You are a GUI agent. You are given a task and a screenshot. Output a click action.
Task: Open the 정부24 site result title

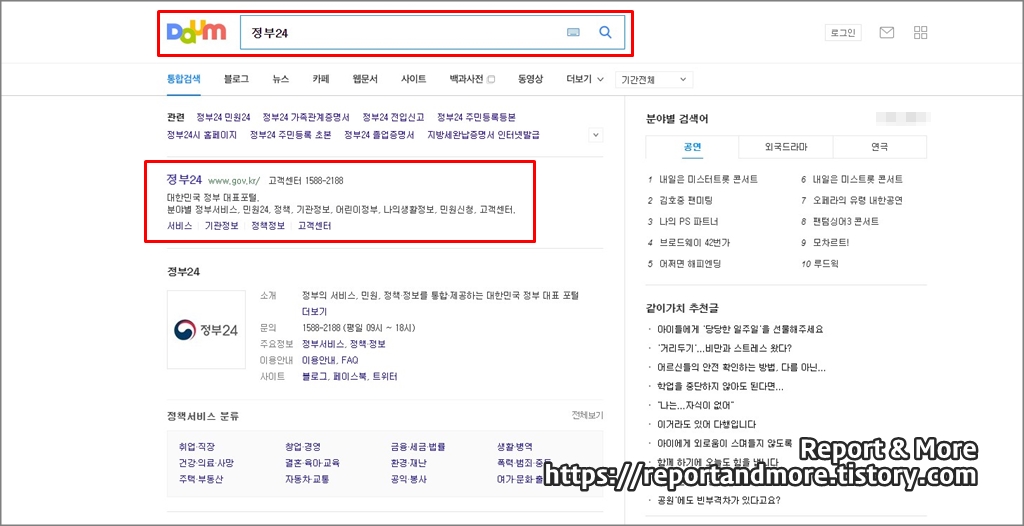coord(184,180)
